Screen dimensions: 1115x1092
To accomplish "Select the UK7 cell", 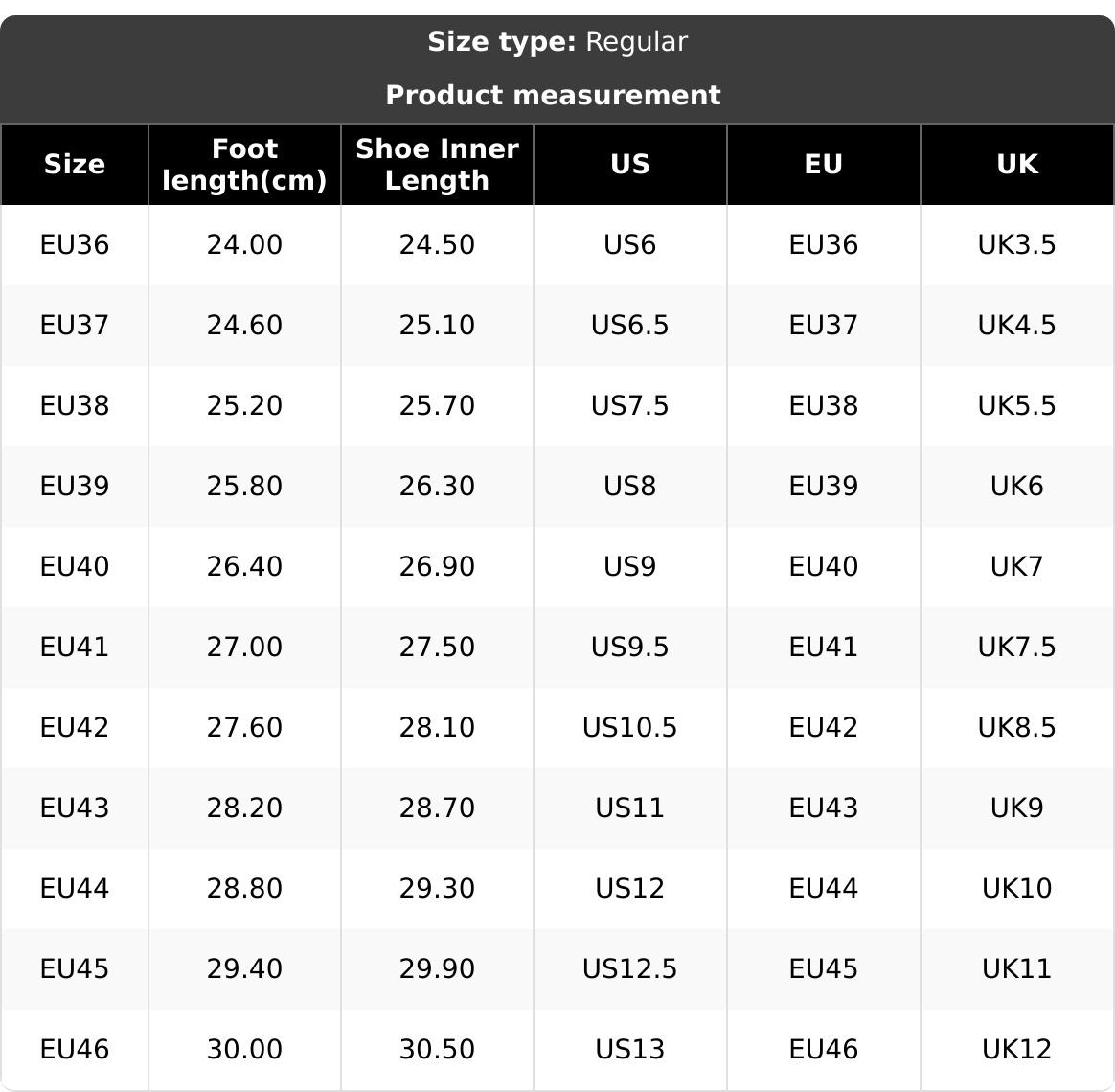I will coord(1016,567).
